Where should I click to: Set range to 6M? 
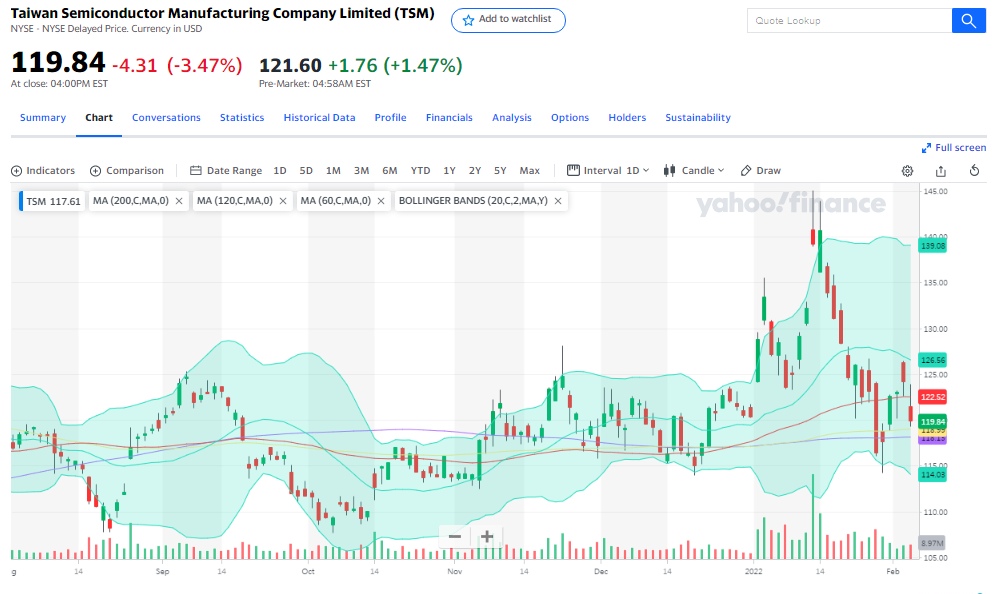tap(390, 171)
